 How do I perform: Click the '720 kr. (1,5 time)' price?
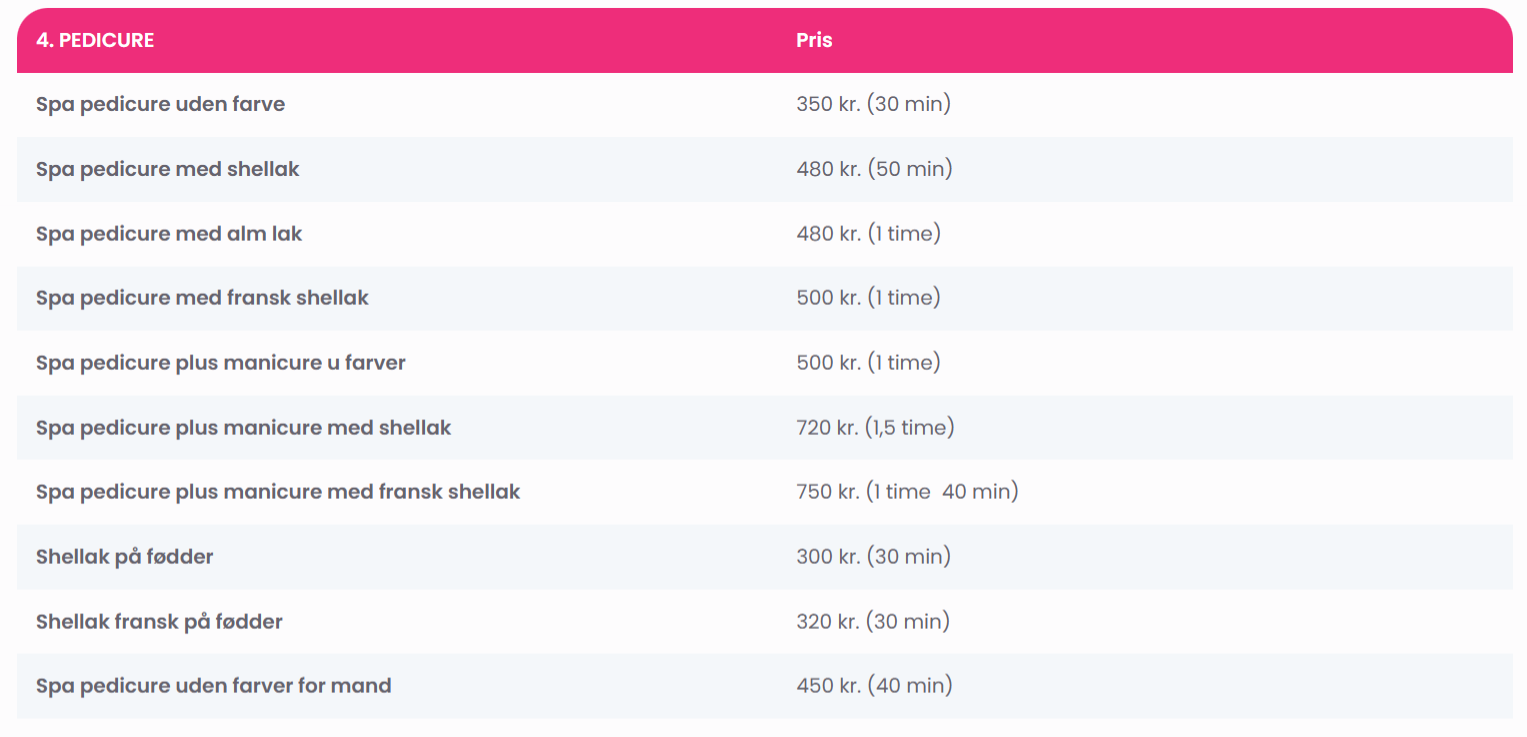(875, 428)
